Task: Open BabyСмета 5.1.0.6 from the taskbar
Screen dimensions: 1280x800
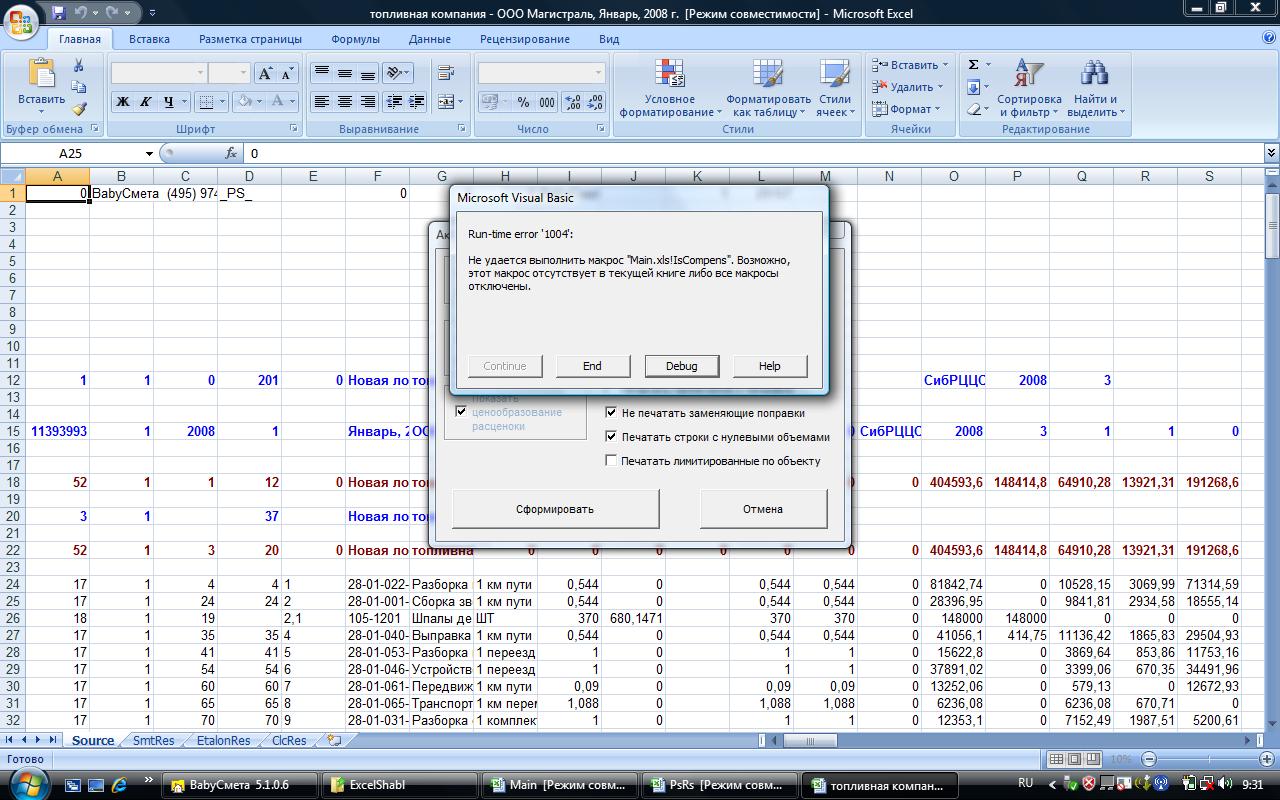Action: [239, 785]
